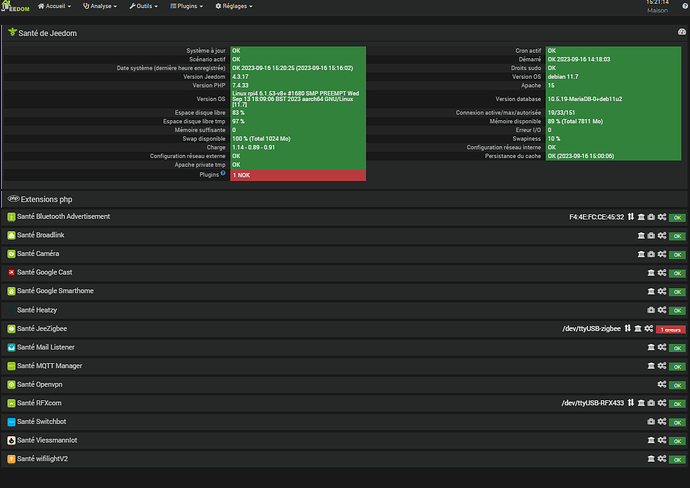Click the medkit icon on Santé Caméra row
The height and width of the screenshot is (488, 690).
point(651,254)
